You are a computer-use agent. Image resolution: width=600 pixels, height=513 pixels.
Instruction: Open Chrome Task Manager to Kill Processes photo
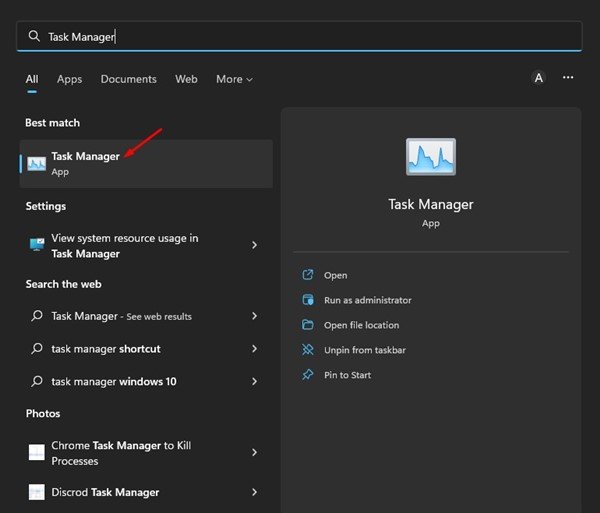[146, 453]
